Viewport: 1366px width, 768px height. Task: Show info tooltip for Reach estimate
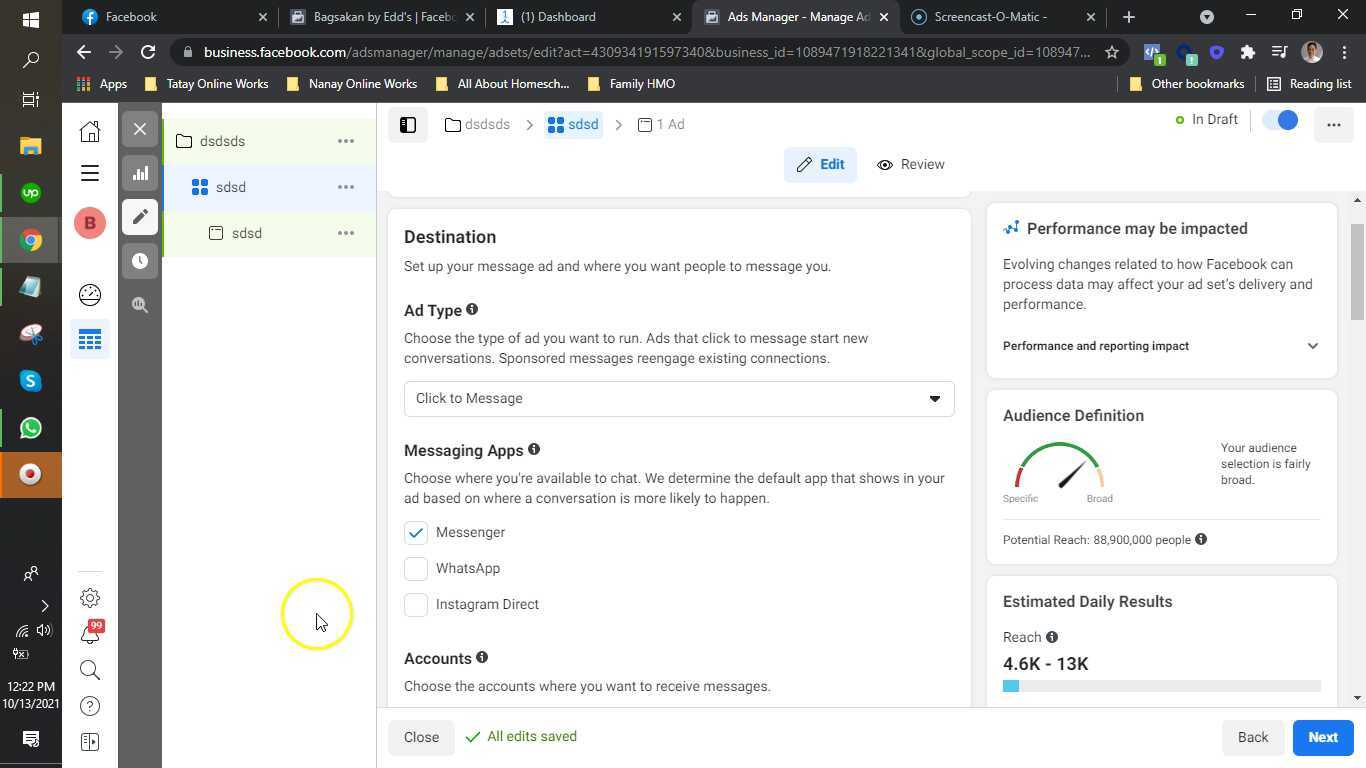1052,637
